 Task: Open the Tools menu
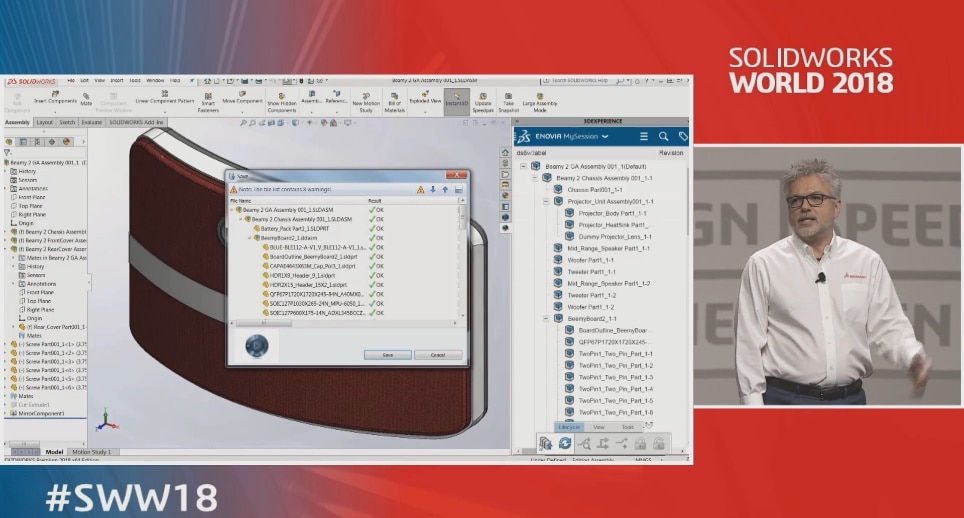[x=135, y=80]
